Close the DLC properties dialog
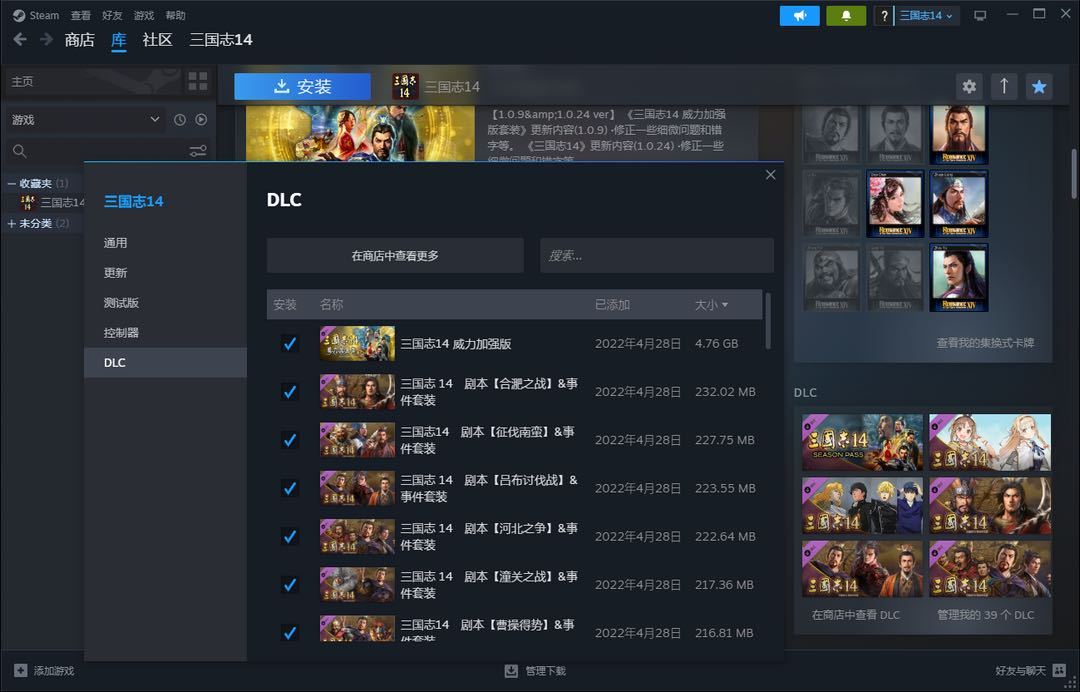This screenshot has height=692, width=1080. 770,175
